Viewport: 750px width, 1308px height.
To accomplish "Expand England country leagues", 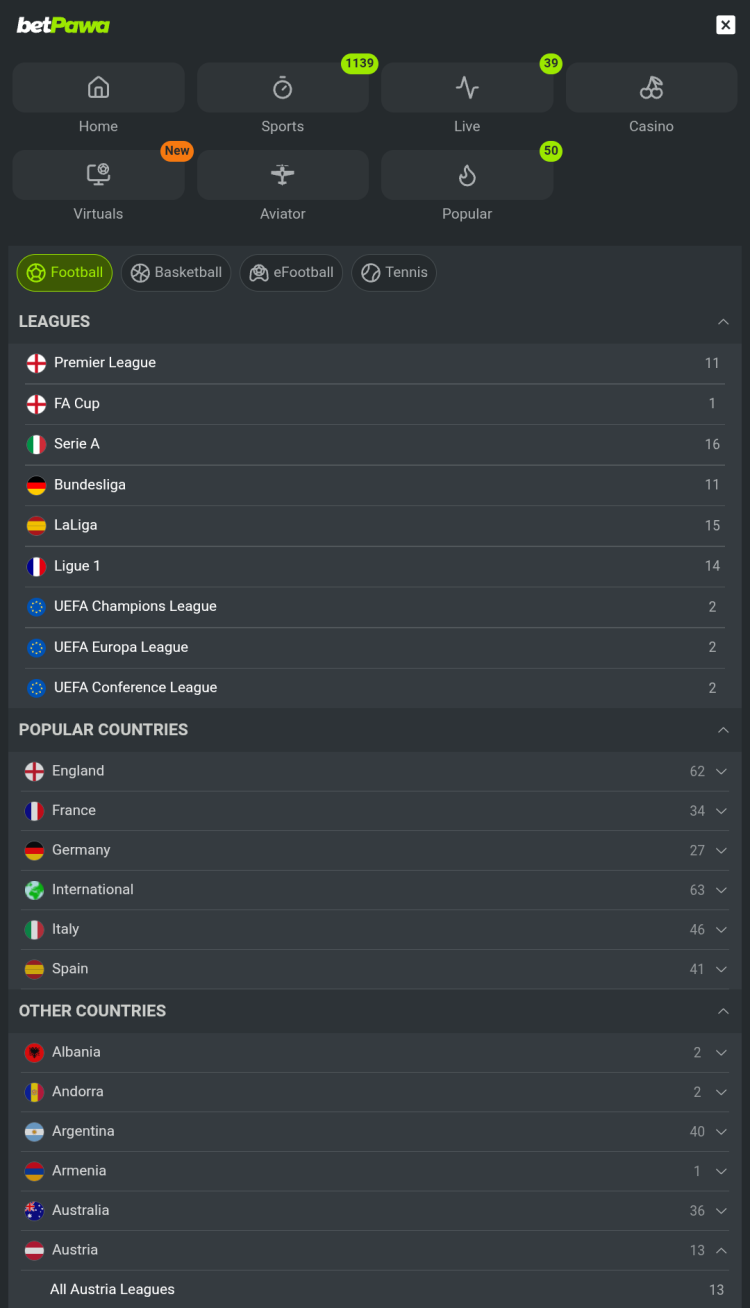I will point(721,771).
